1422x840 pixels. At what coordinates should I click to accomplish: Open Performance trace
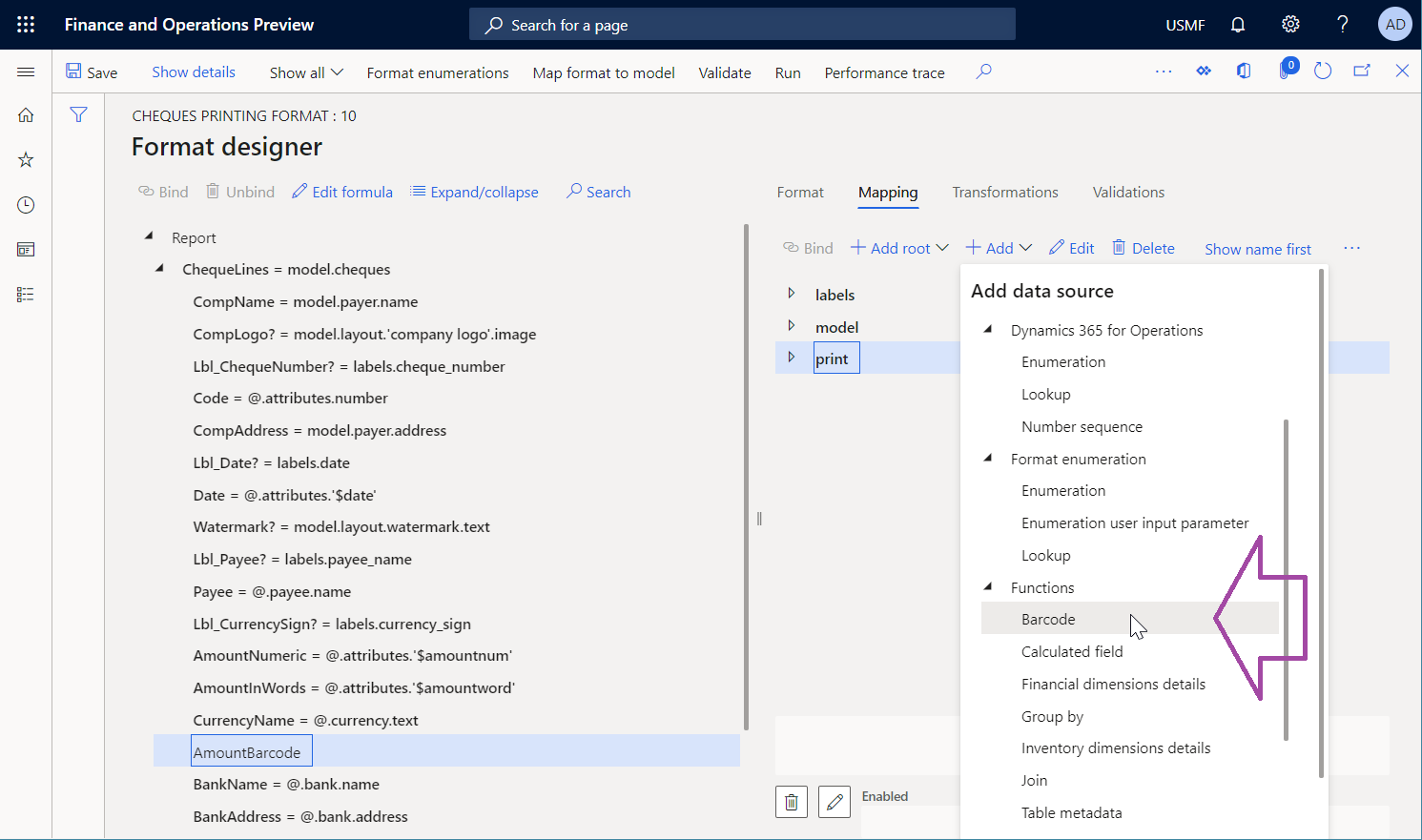tap(884, 72)
